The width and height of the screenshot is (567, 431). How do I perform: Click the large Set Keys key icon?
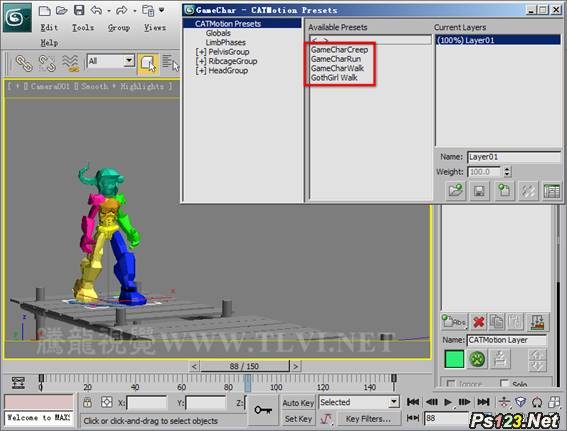pyautogui.click(x=263, y=410)
